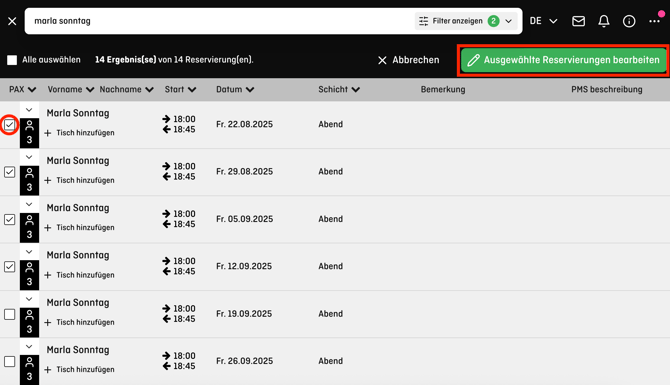
Task: Uncheck the reservation checkbox for 05.09.2025
Action: click(x=9, y=220)
